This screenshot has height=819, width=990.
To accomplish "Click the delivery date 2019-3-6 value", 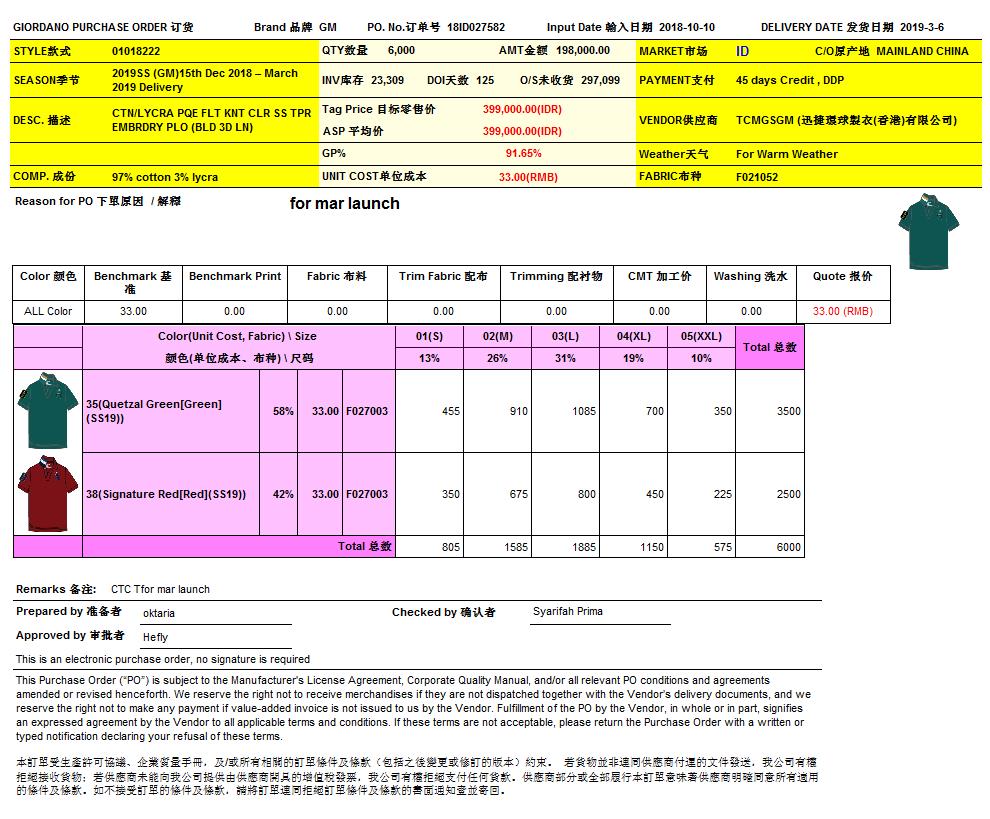I will coord(921,27).
